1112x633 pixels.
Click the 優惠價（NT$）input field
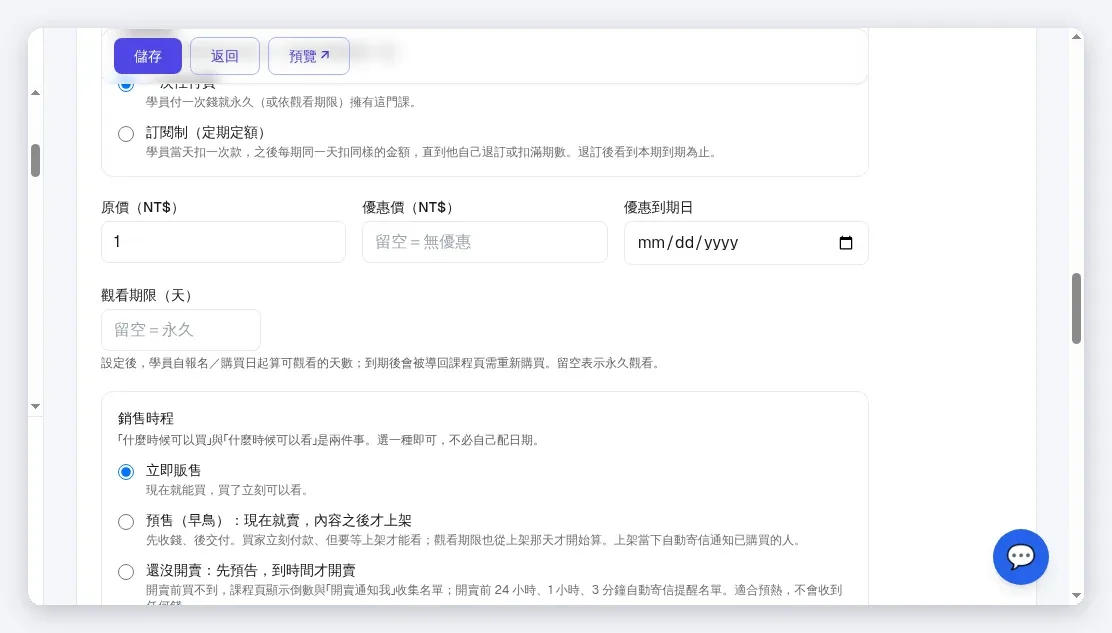pos(484,242)
